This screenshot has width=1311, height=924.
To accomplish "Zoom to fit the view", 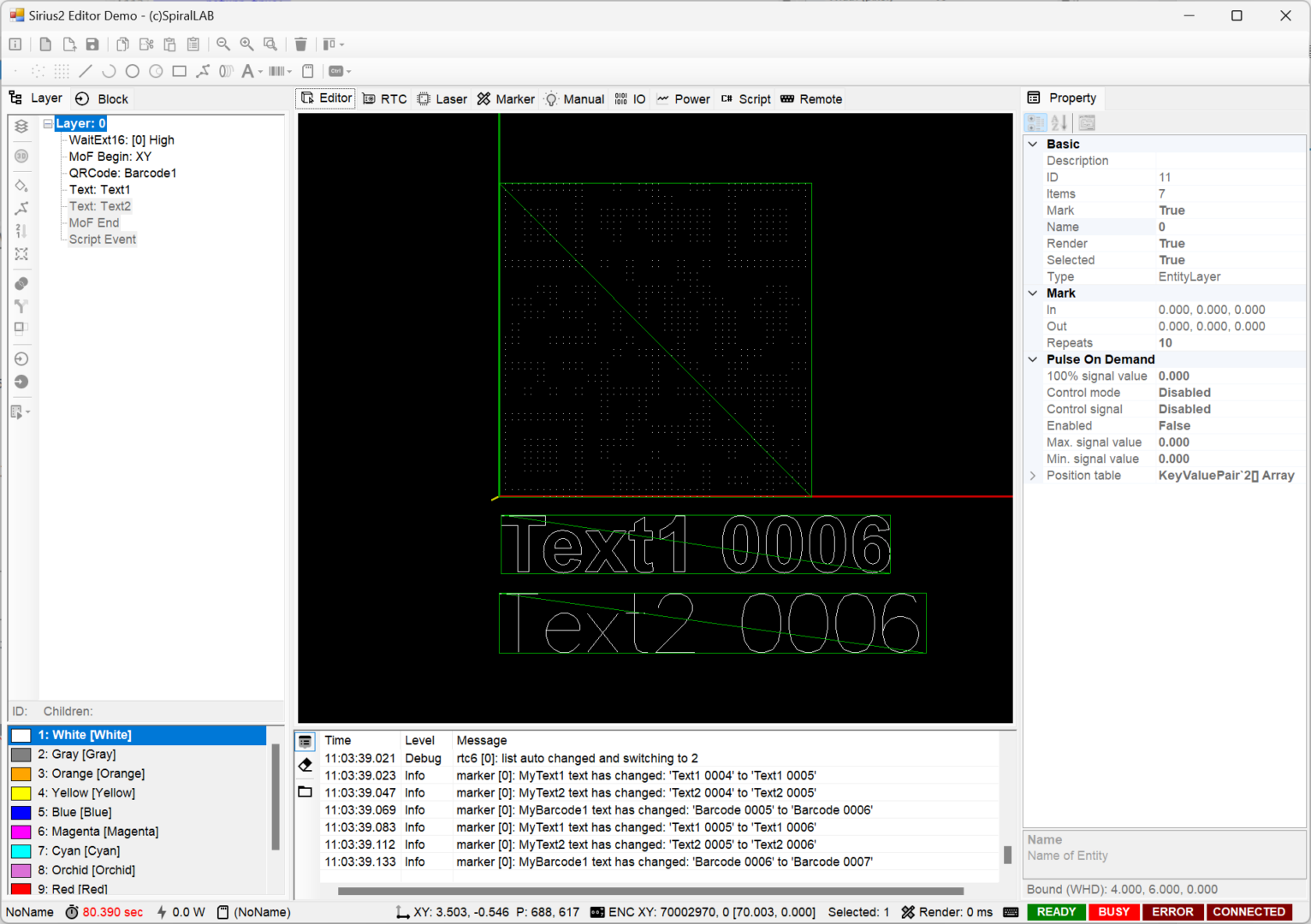I will click(270, 44).
